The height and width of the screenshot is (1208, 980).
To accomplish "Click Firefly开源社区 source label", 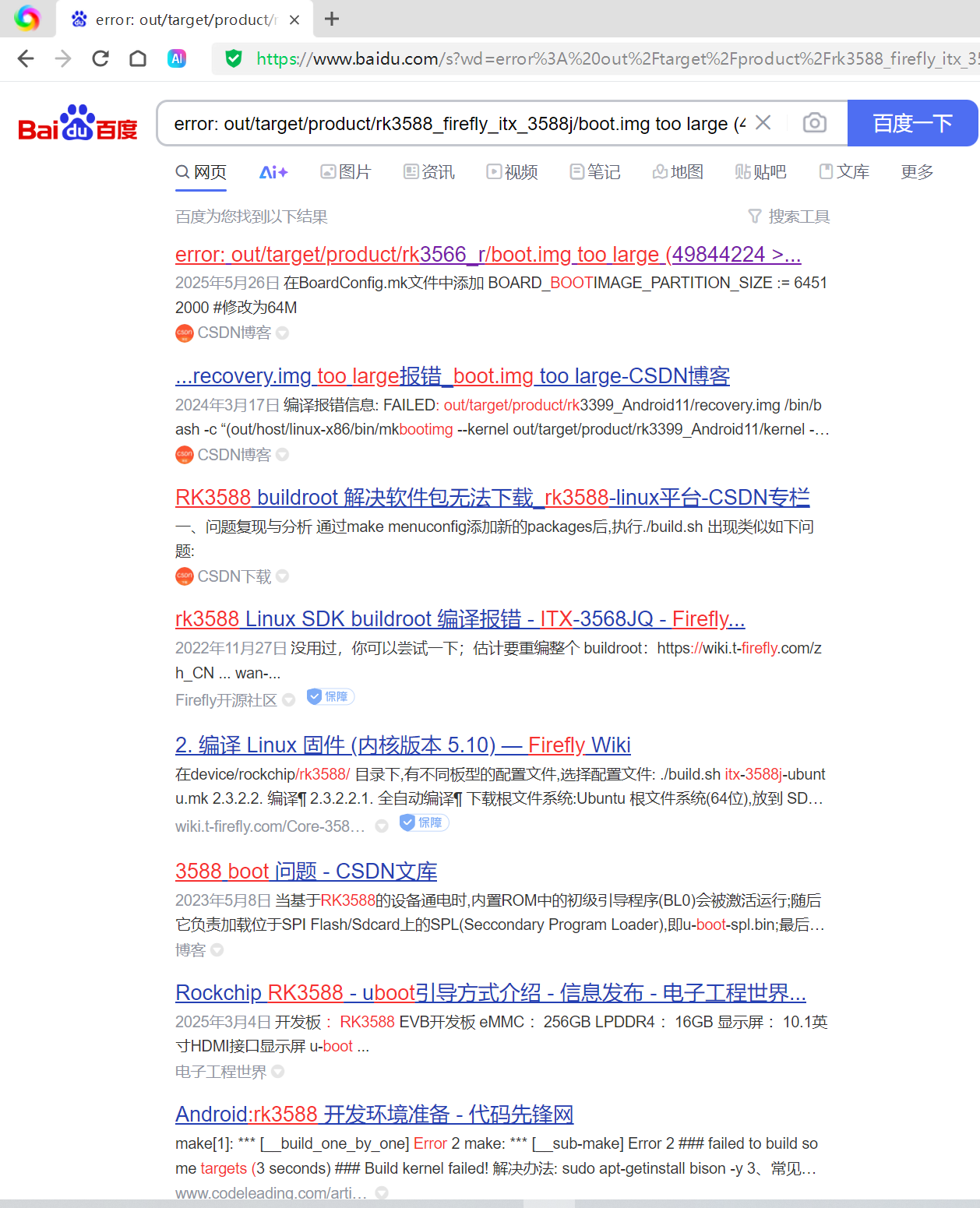I will coord(226,699).
